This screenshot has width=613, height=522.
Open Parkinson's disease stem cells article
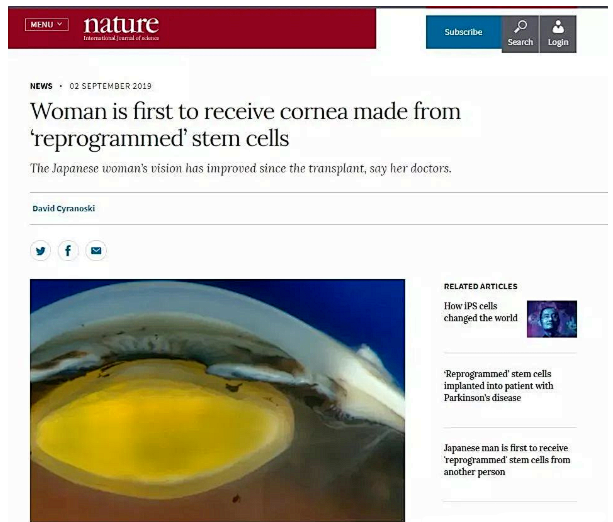(498, 386)
